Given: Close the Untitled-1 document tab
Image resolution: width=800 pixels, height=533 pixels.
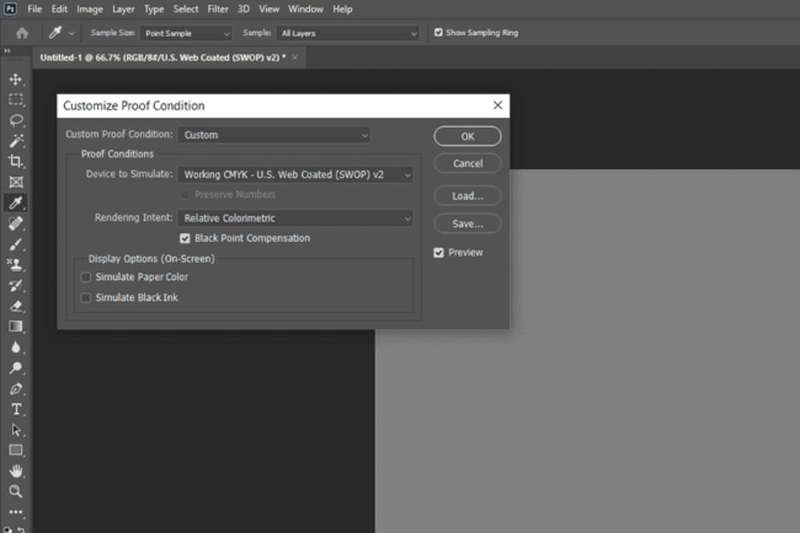Looking at the screenshot, I should click(x=295, y=58).
